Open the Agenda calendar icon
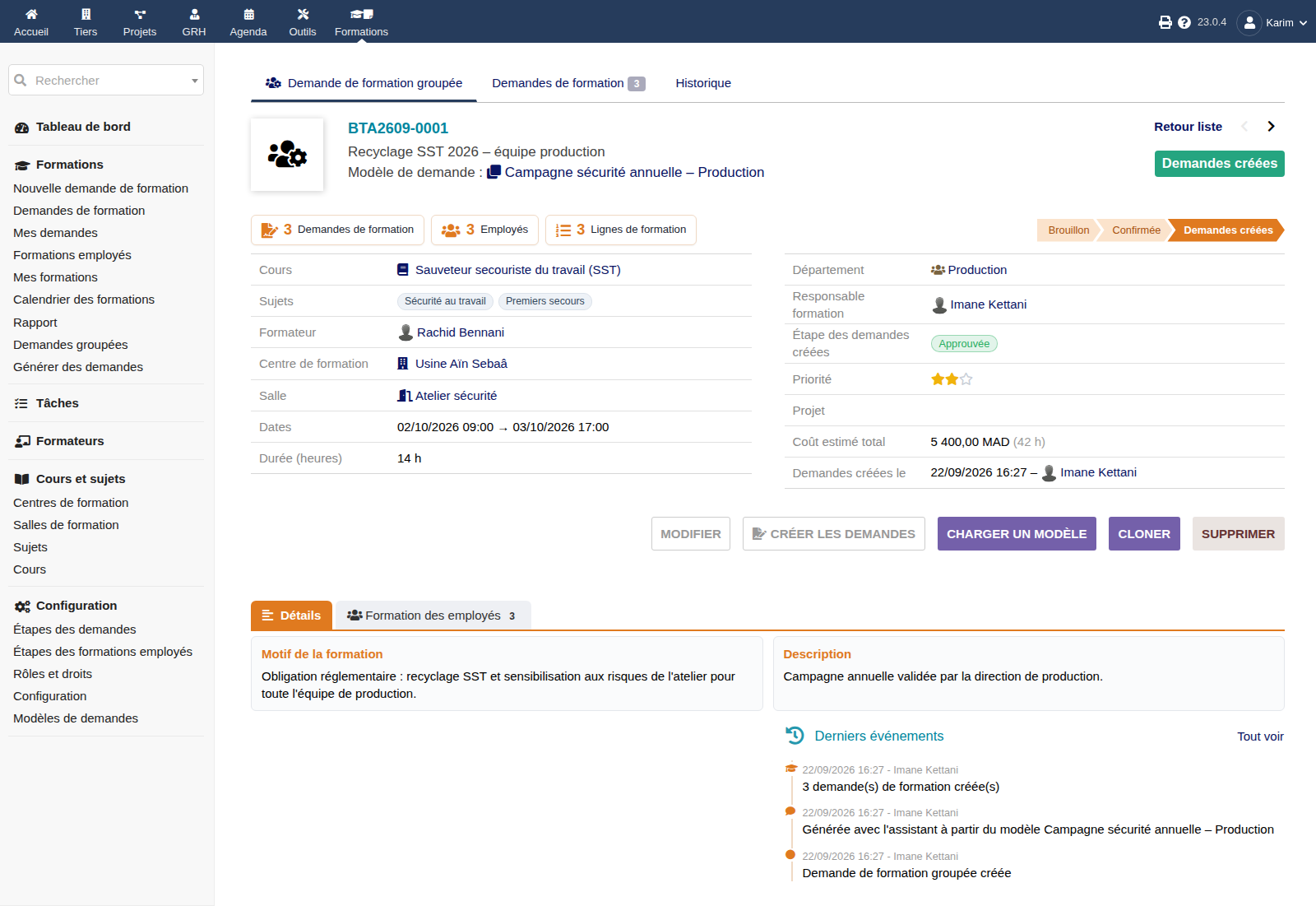The height and width of the screenshot is (906, 1316). (x=248, y=14)
